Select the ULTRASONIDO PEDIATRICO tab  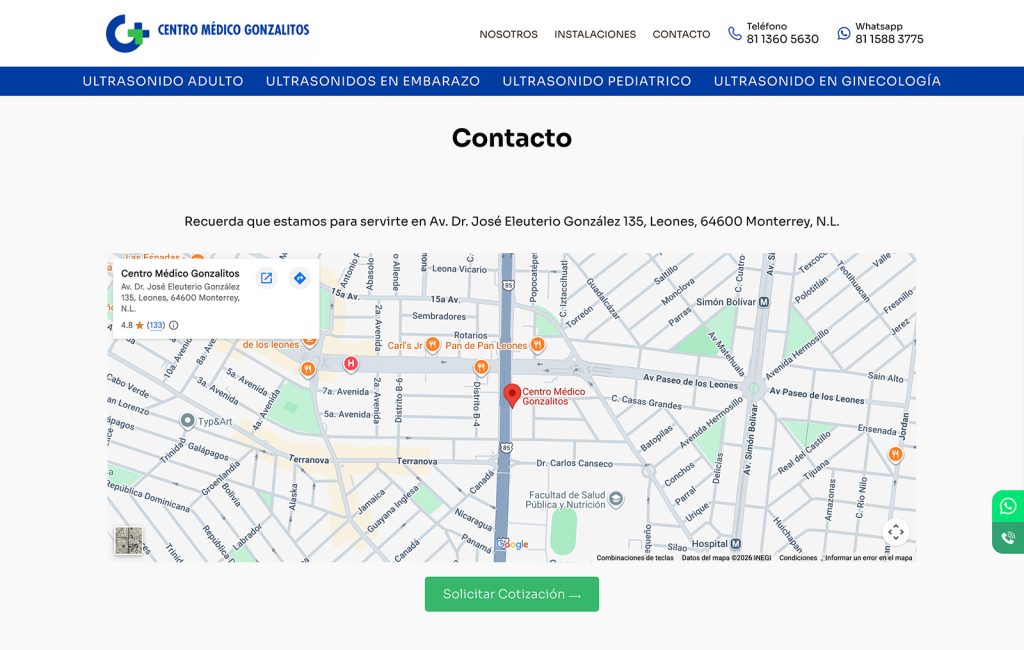point(598,81)
